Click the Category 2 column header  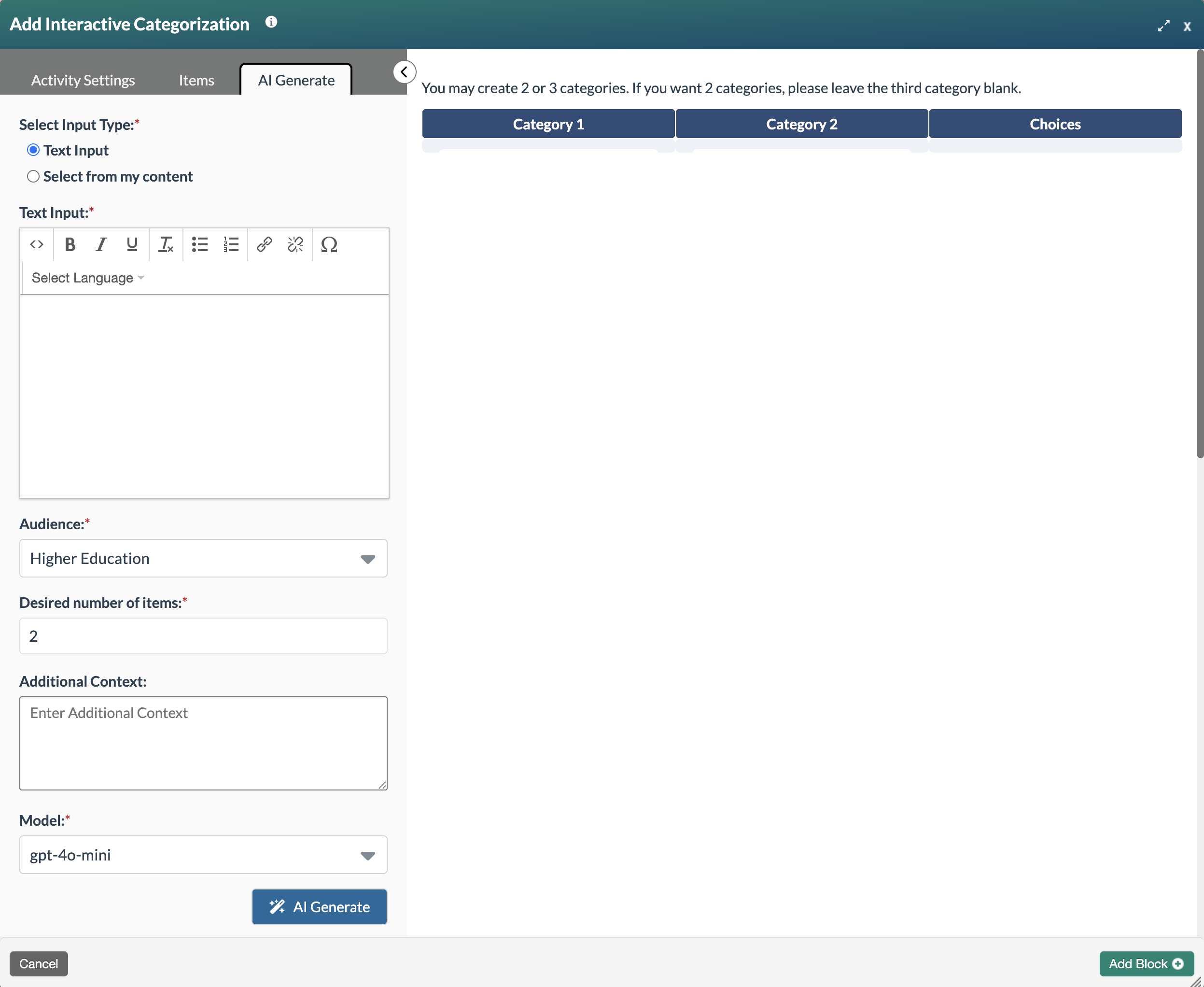click(x=802, y=124)
